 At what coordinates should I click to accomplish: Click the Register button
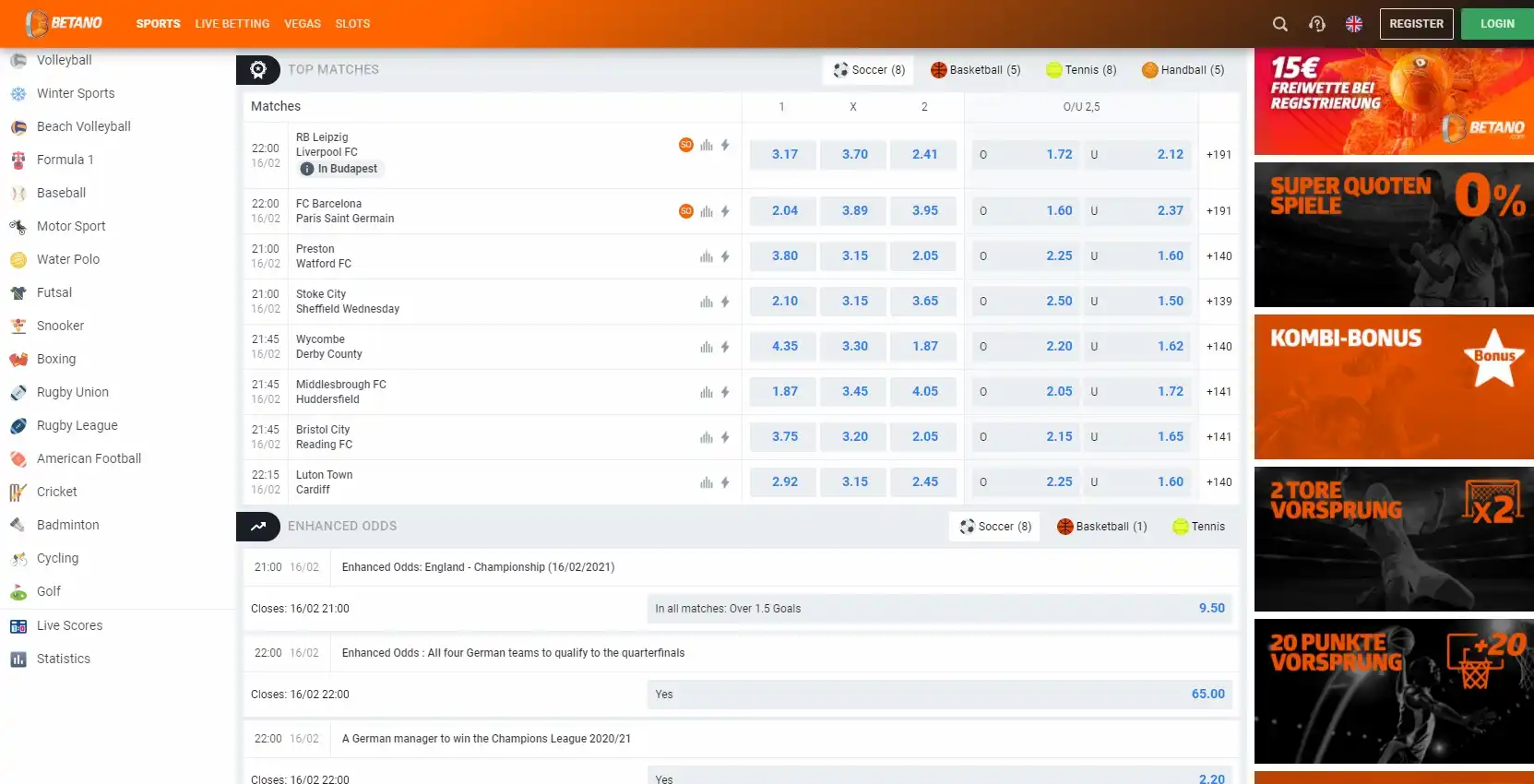coord(1417,24)
